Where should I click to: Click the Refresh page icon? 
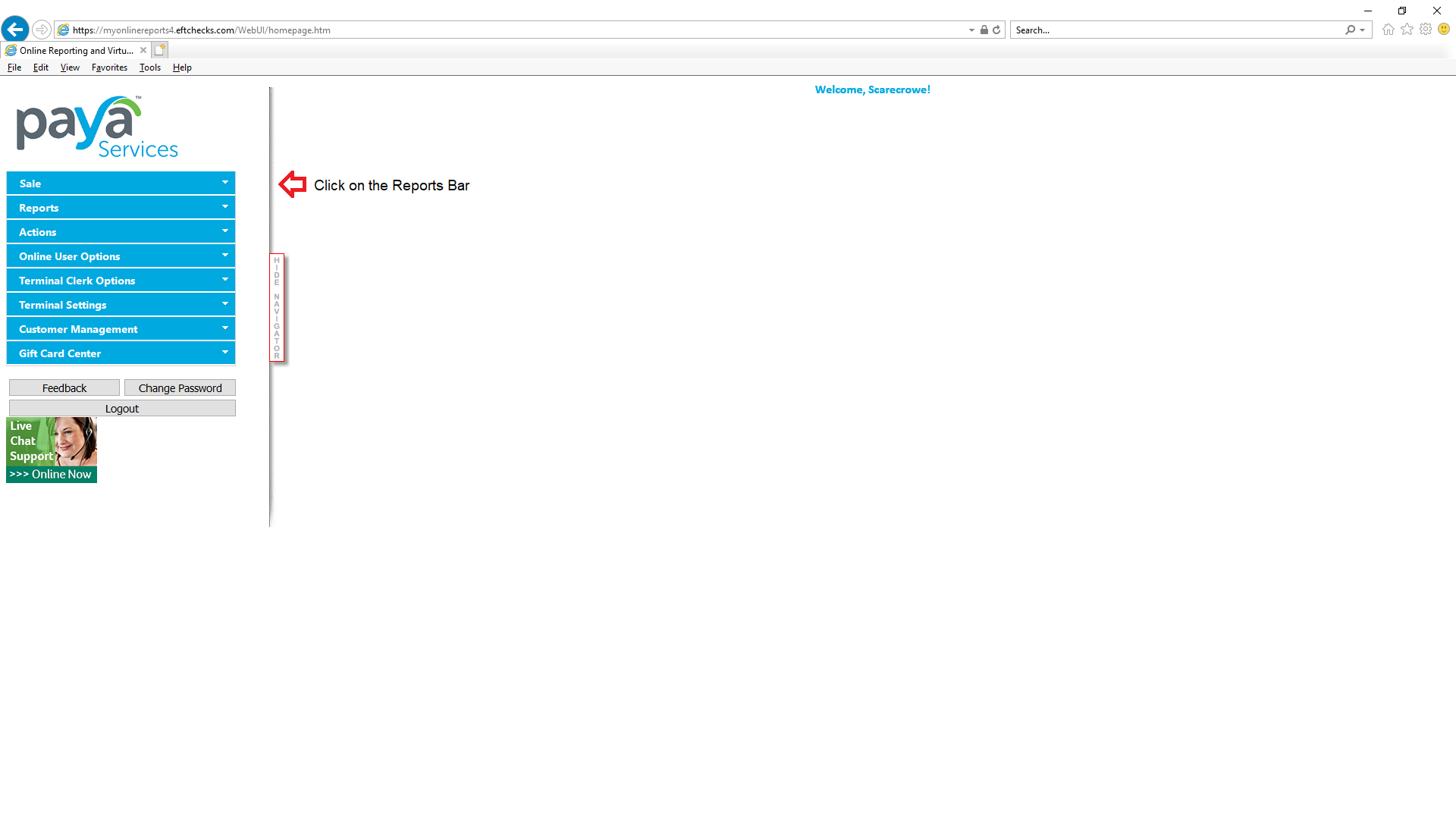point(996,30)
